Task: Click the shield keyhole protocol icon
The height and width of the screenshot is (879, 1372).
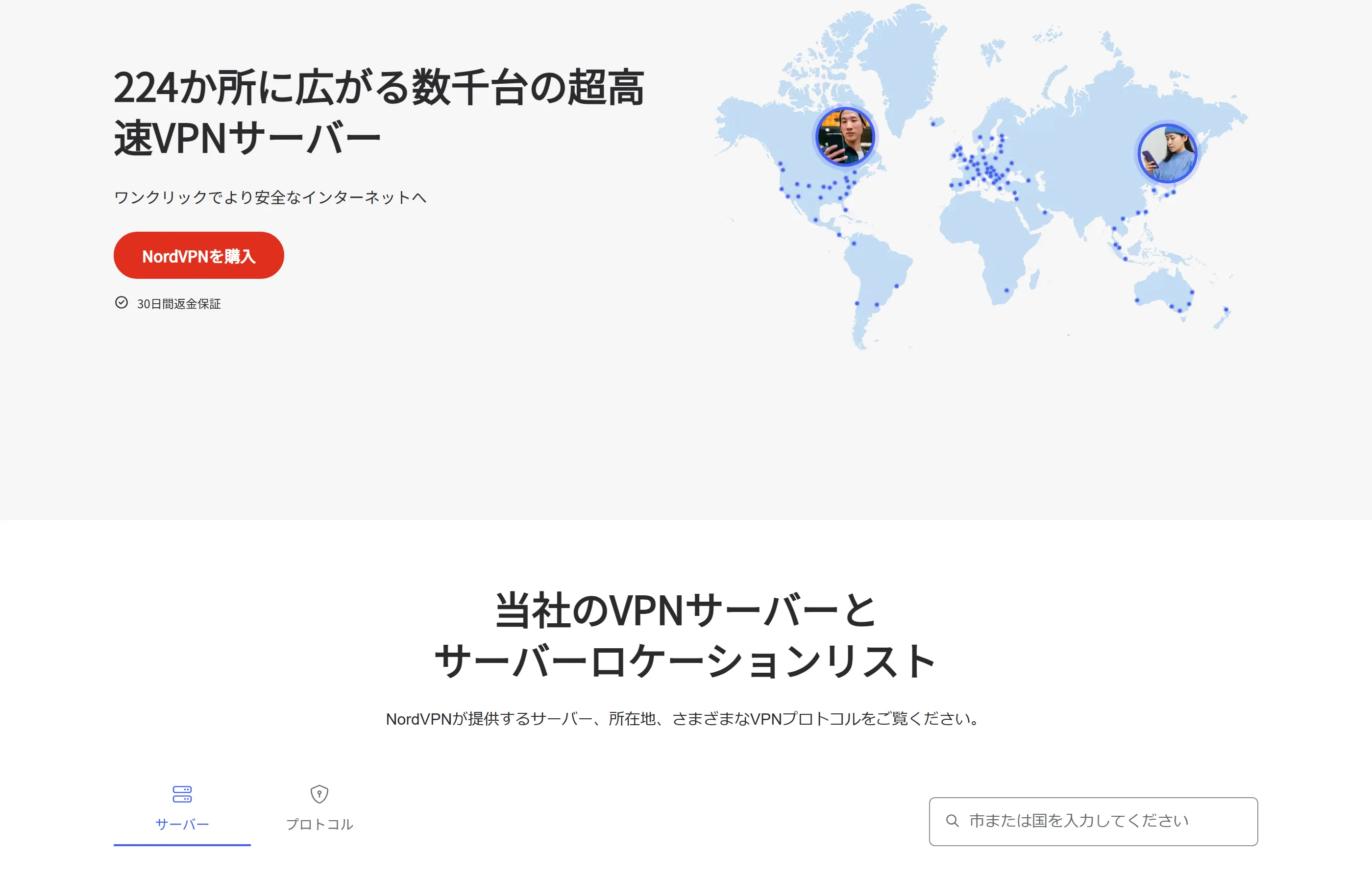Action: (319, 794)
